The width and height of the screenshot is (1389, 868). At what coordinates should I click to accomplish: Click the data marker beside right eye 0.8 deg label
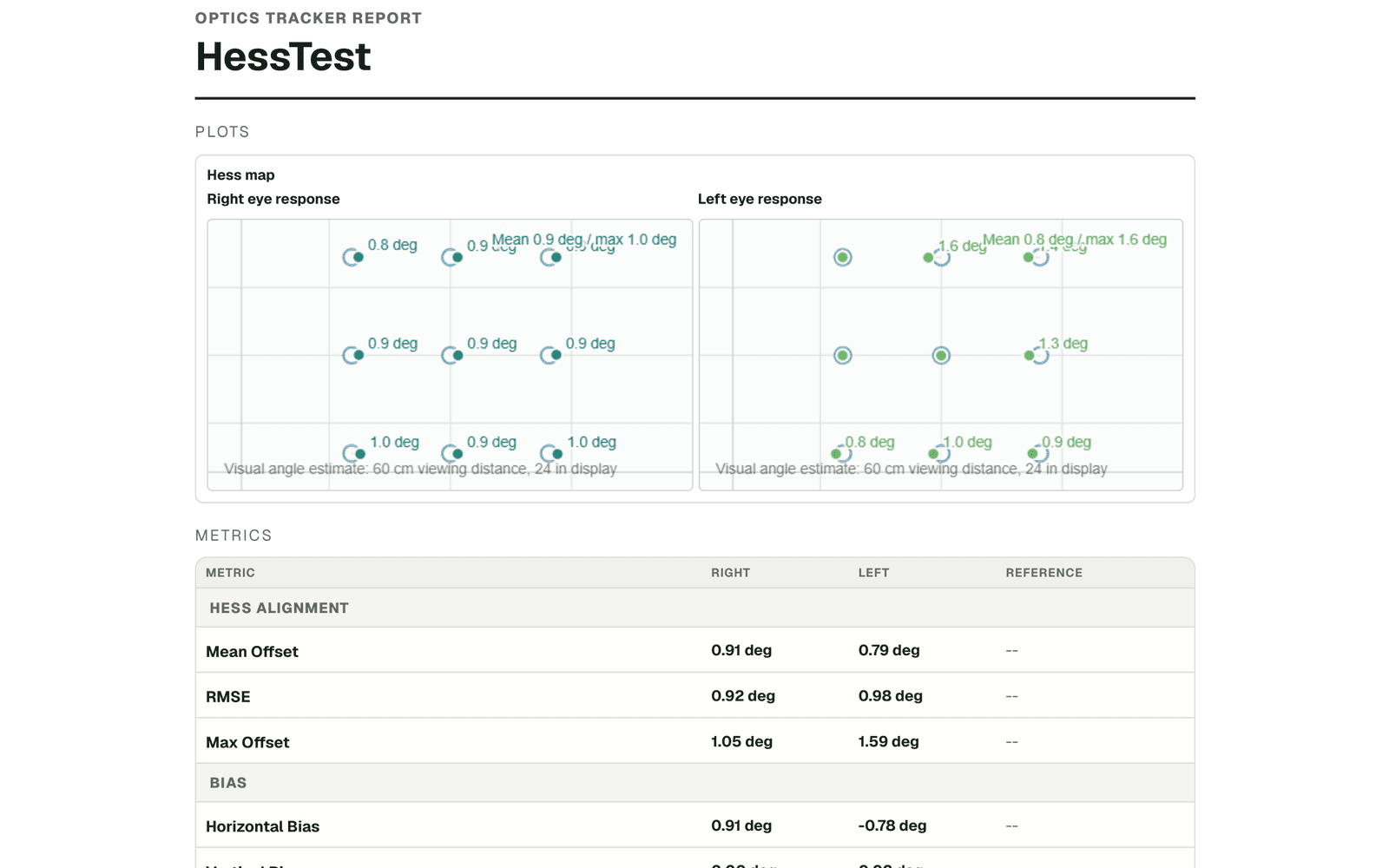(358, 257)
